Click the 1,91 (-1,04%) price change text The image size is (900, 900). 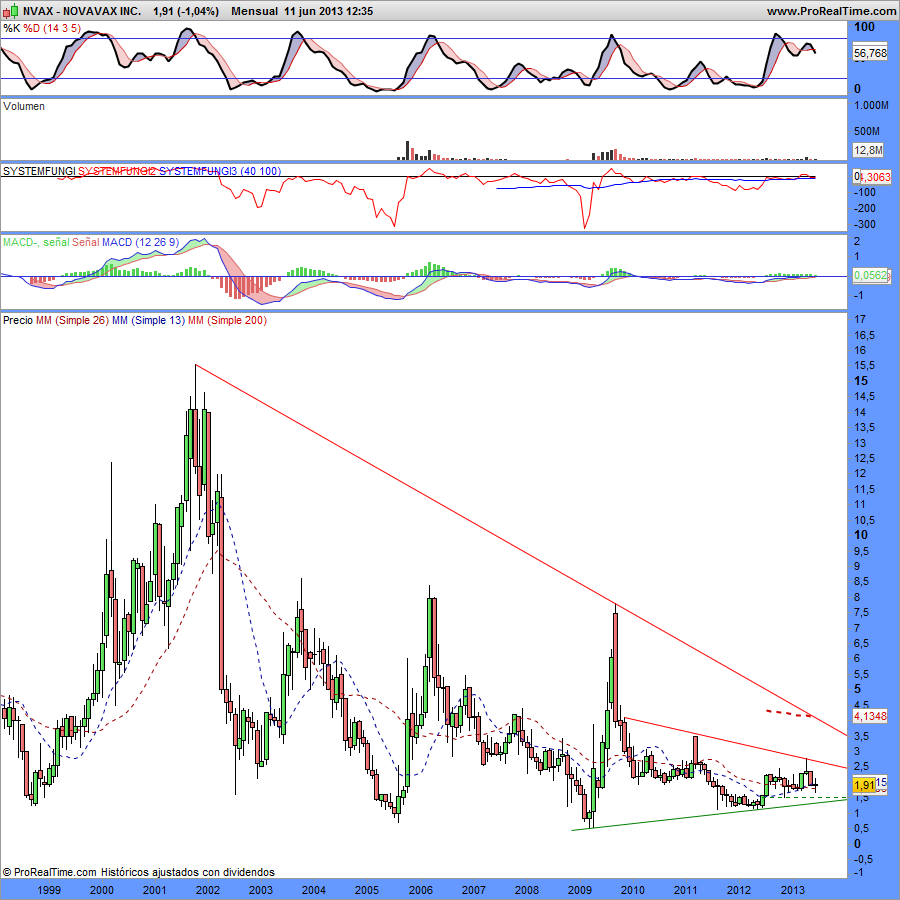pyautogui.click(x=186, y=11)
